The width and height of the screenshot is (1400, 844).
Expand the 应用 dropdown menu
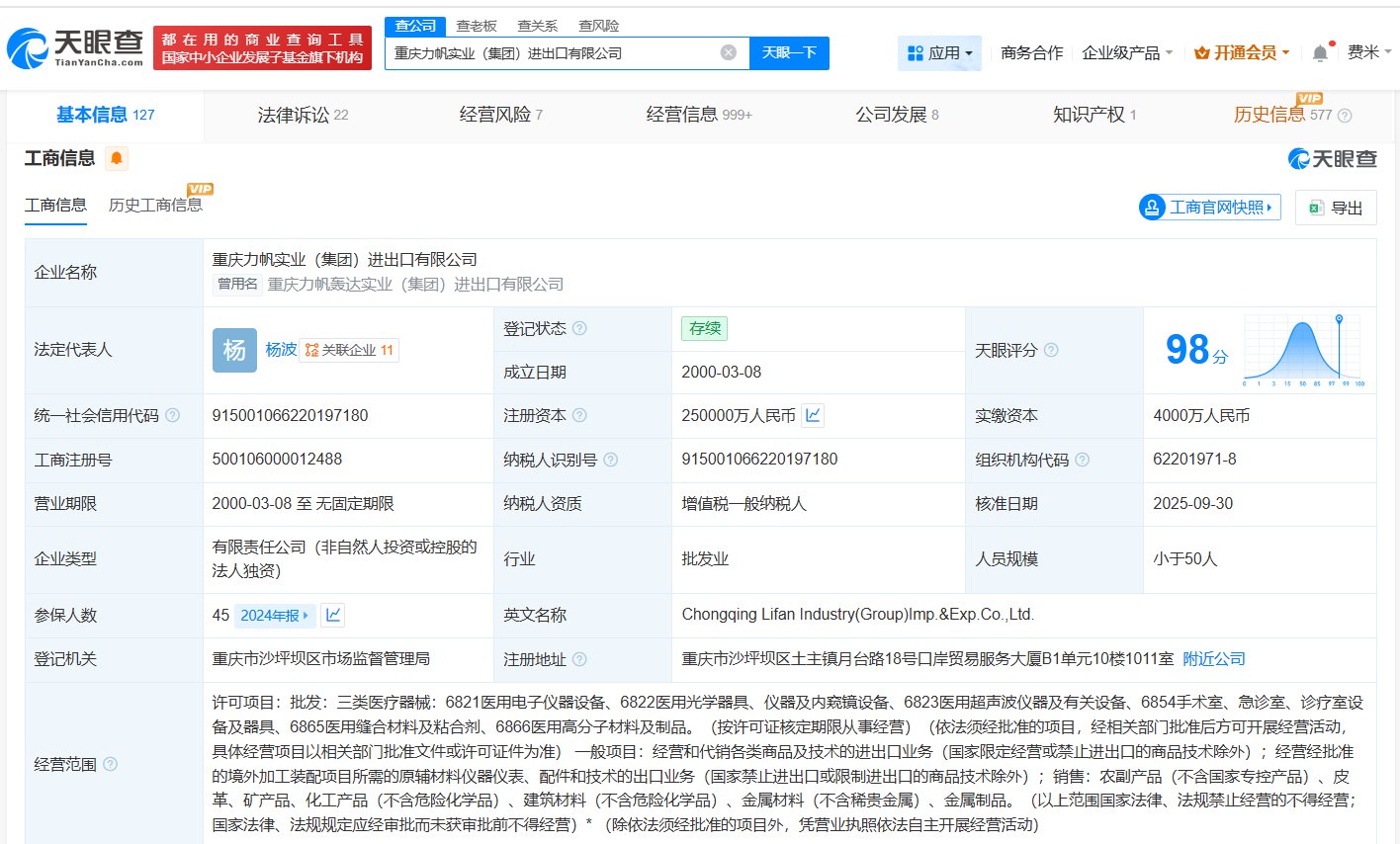point(939,53)
